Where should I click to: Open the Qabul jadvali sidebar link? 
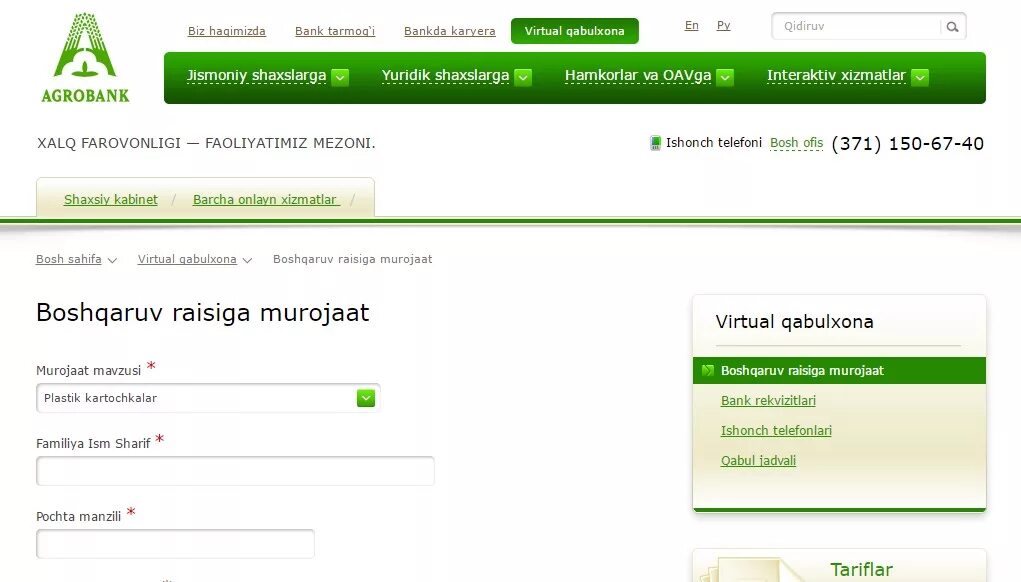758,461
